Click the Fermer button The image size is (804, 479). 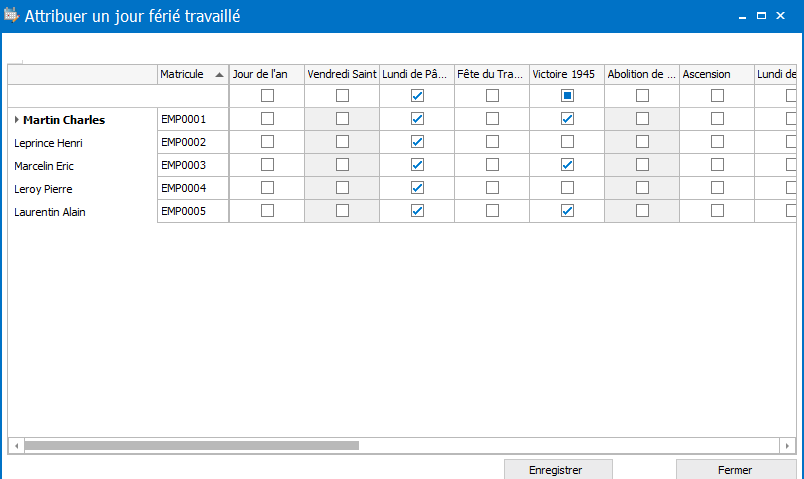(x=736, y=470)
